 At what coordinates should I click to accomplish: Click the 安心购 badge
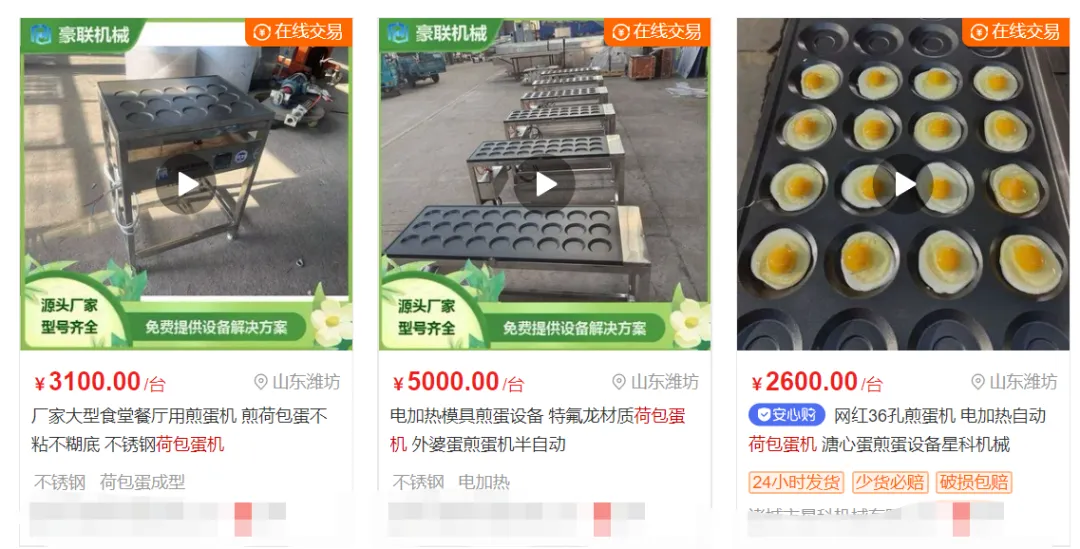(x=787, y=415)
